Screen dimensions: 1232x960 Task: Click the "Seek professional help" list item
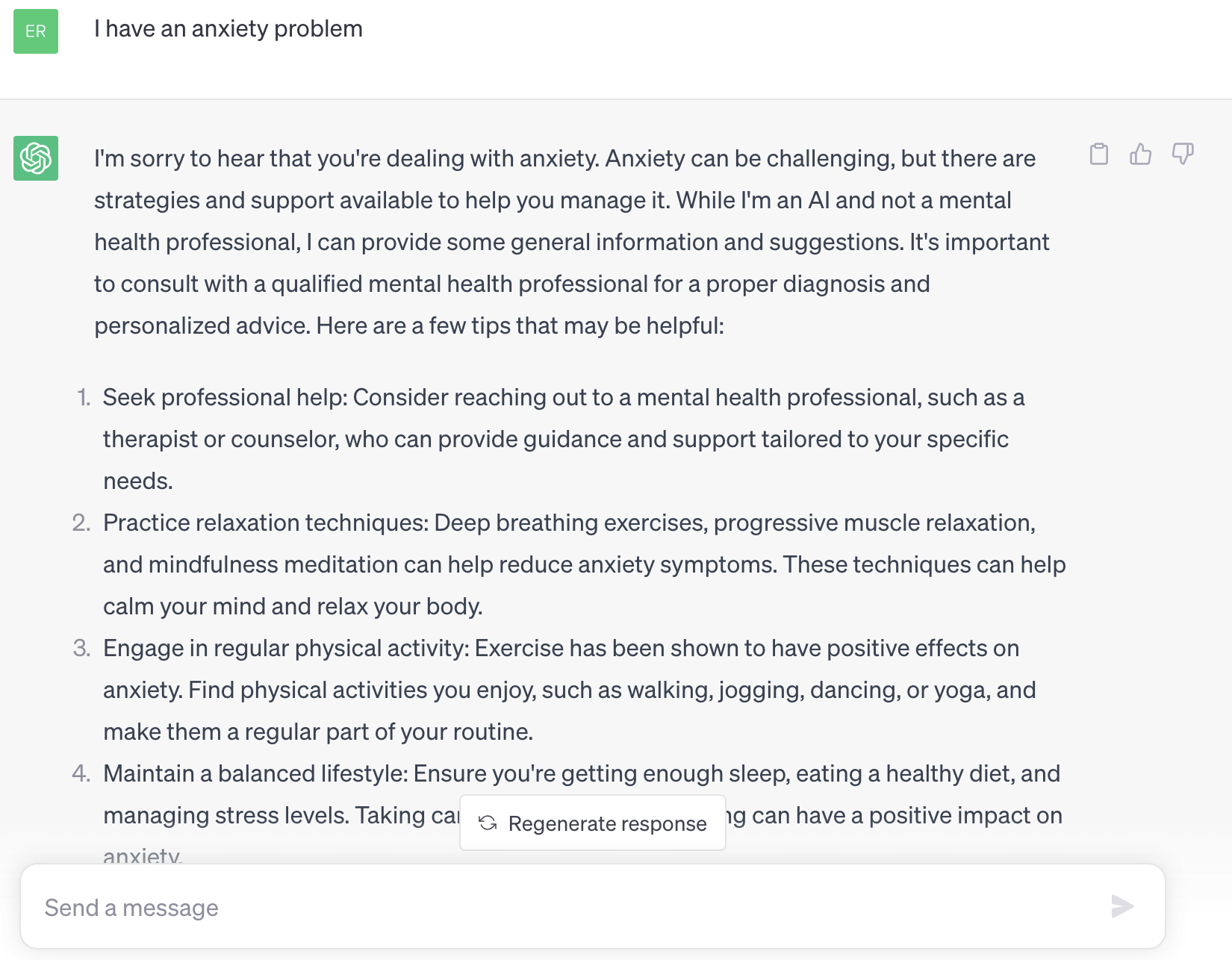(x=563, y=439)
